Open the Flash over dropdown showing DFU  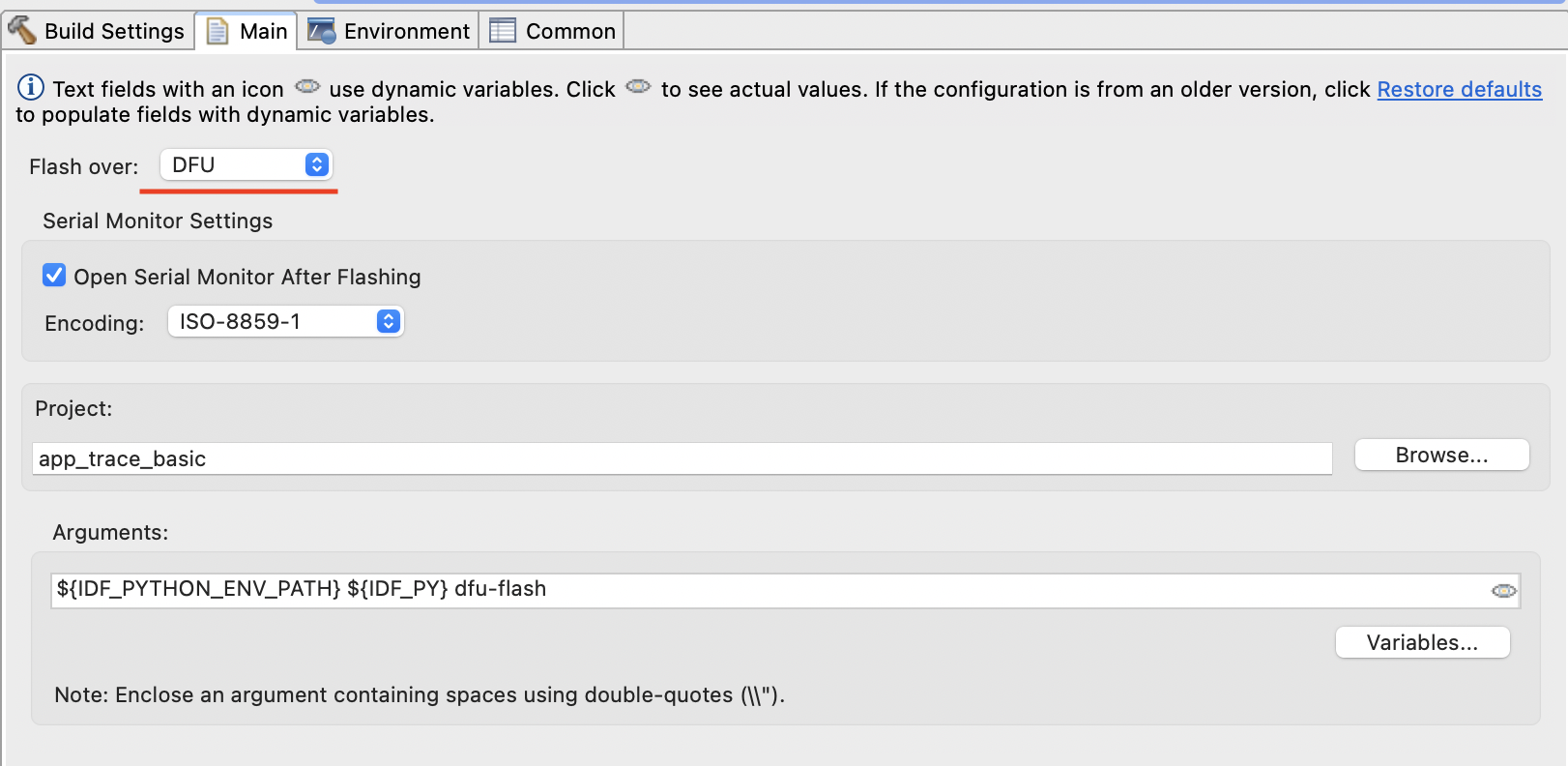click(x=246, y=165)
